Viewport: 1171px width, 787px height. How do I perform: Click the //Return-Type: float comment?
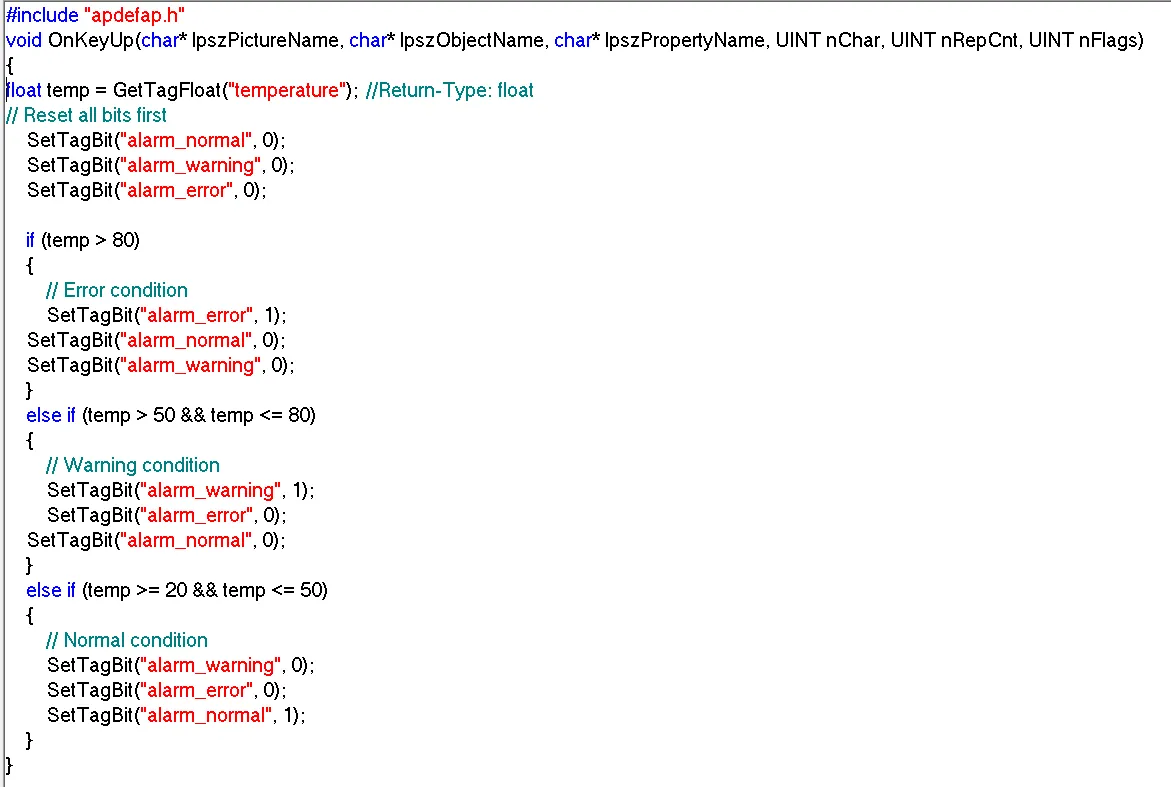pyautogui.click(x=450, y=90)
